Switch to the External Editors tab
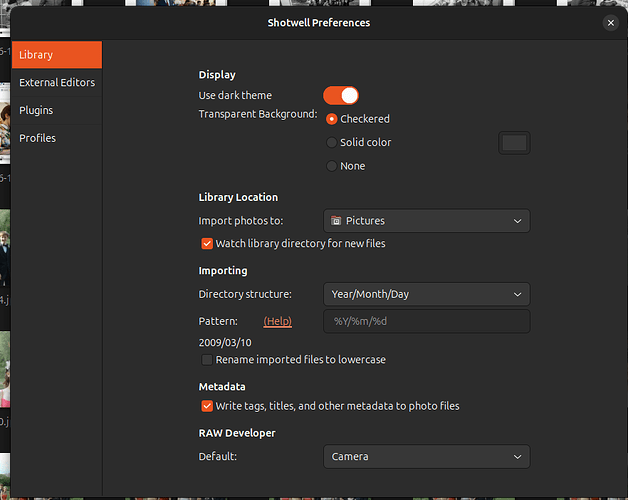This screenshot has width=628, height=500. [57, 83]
